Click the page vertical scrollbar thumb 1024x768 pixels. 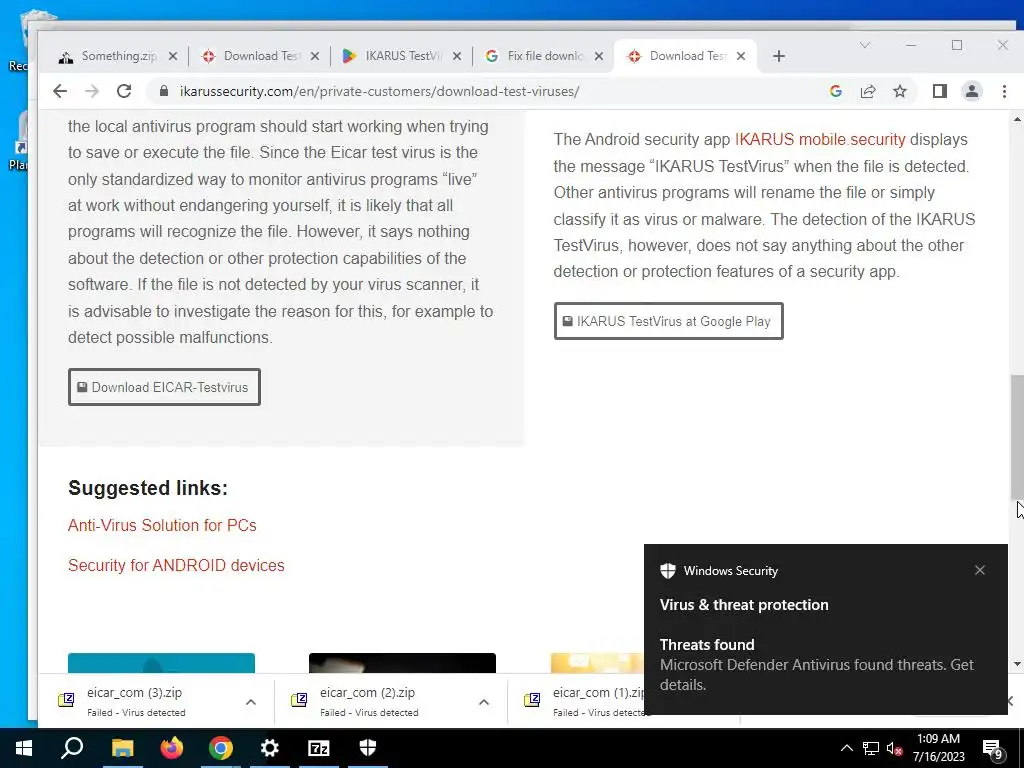1017,438
